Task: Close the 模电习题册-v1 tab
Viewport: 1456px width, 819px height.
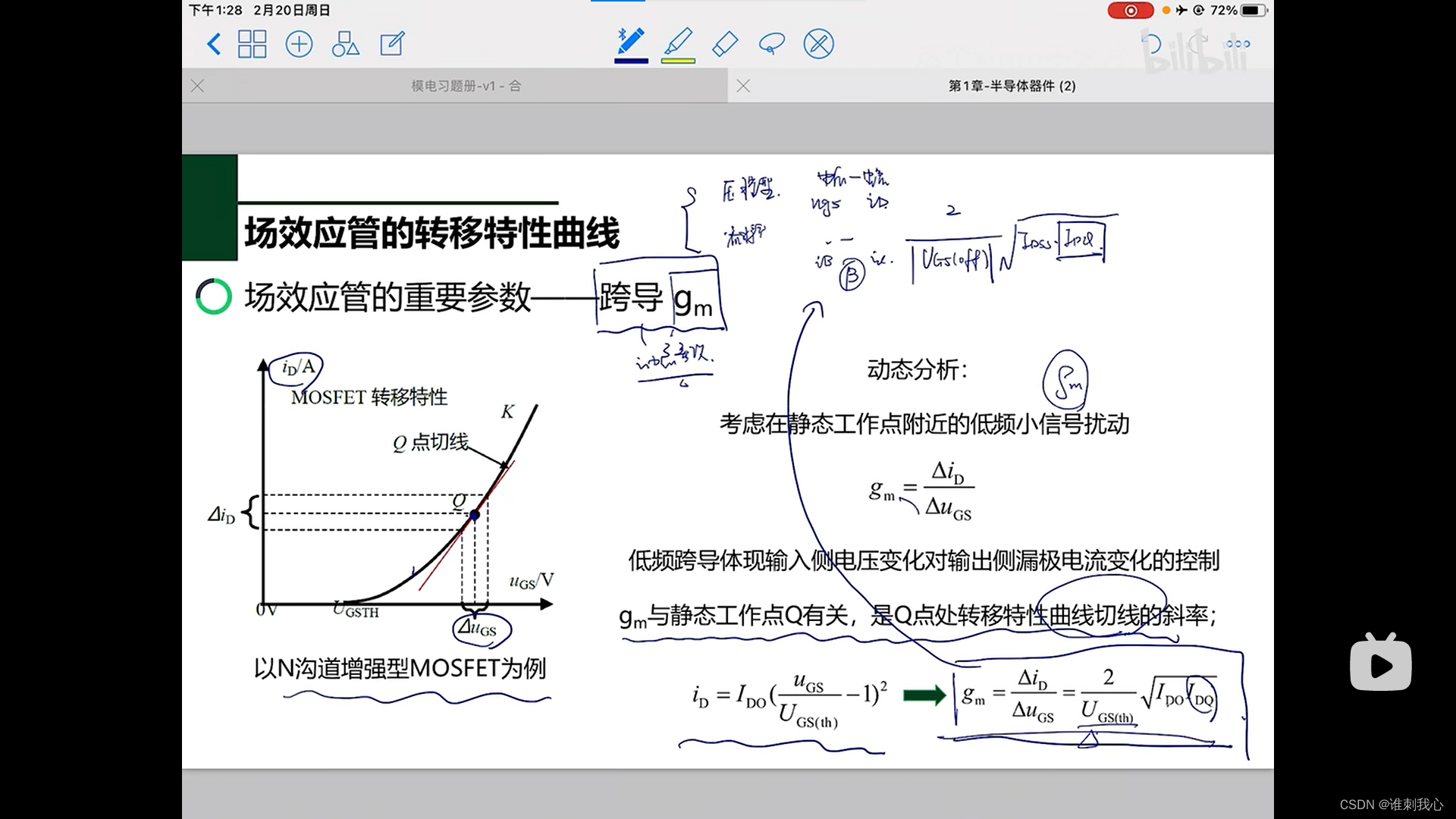Action: pyautogui.click(x=198, y=86)
